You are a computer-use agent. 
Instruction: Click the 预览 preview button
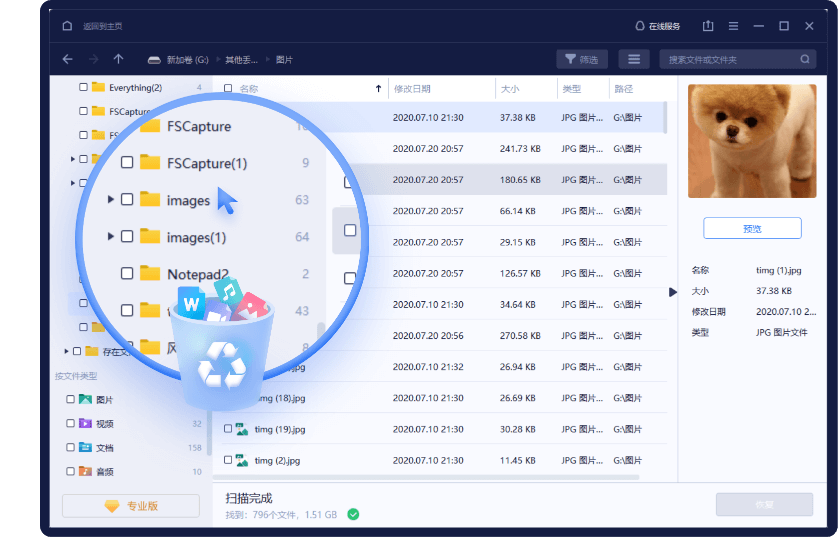(x=752, y=228)
